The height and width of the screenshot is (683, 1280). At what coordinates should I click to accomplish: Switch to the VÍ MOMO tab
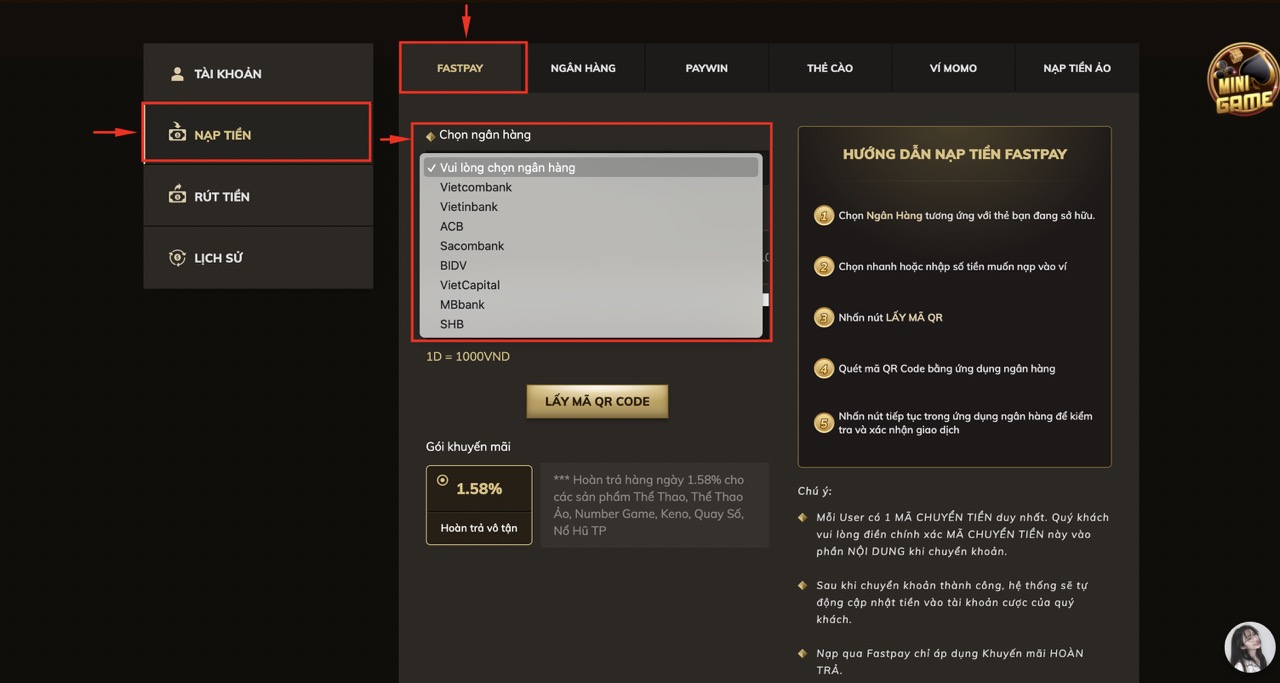953,68
